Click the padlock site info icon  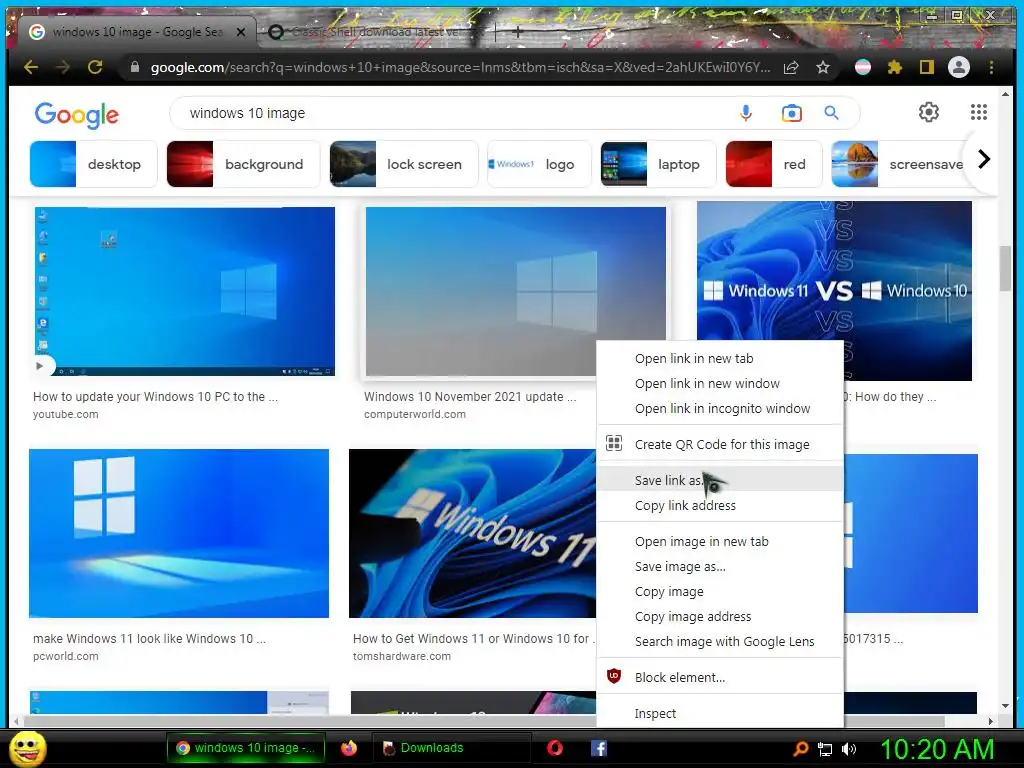click(x=135, y=67)
